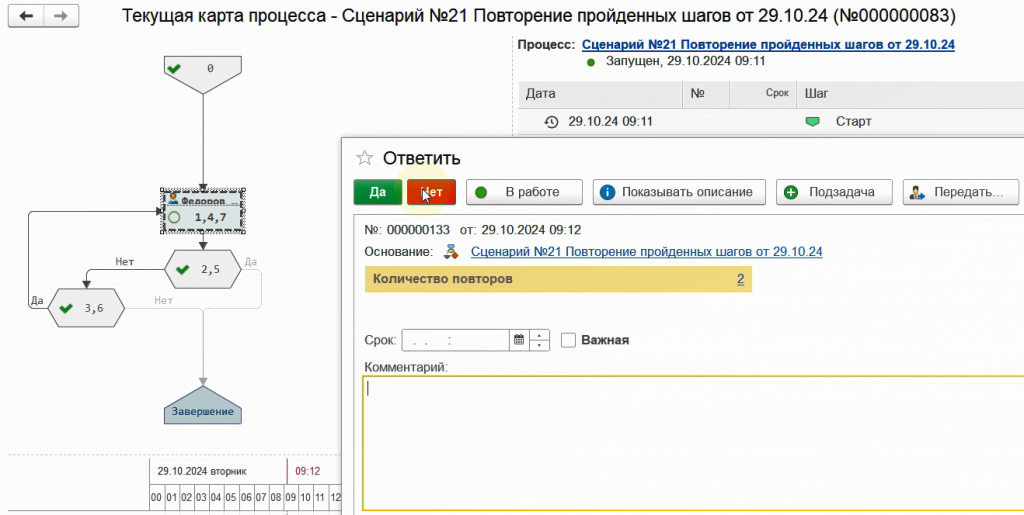Click the green Старт step icon

click(812, 122)
